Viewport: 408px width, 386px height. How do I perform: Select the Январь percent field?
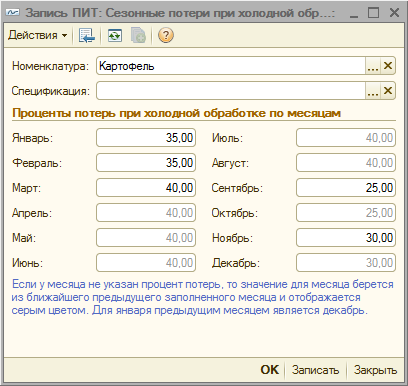tap(146, 138)
